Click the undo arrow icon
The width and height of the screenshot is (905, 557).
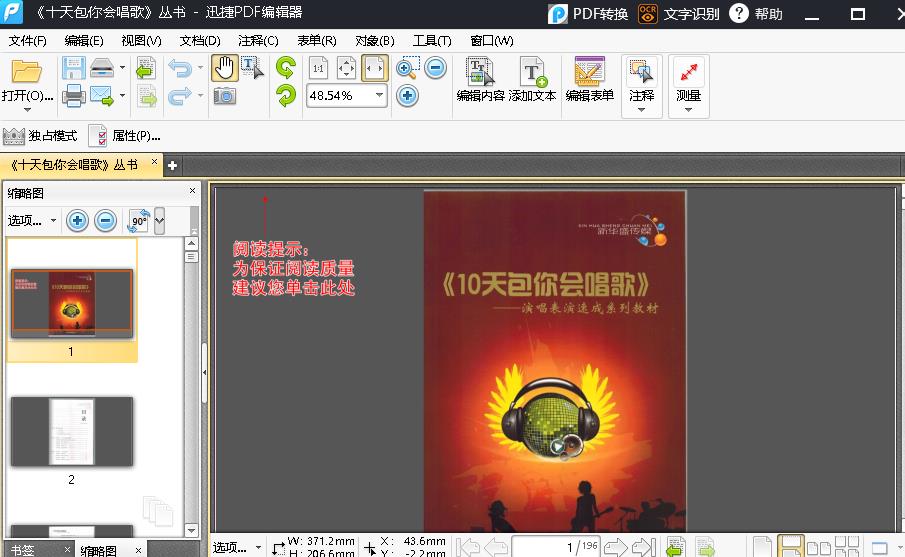tap(179, 68)
